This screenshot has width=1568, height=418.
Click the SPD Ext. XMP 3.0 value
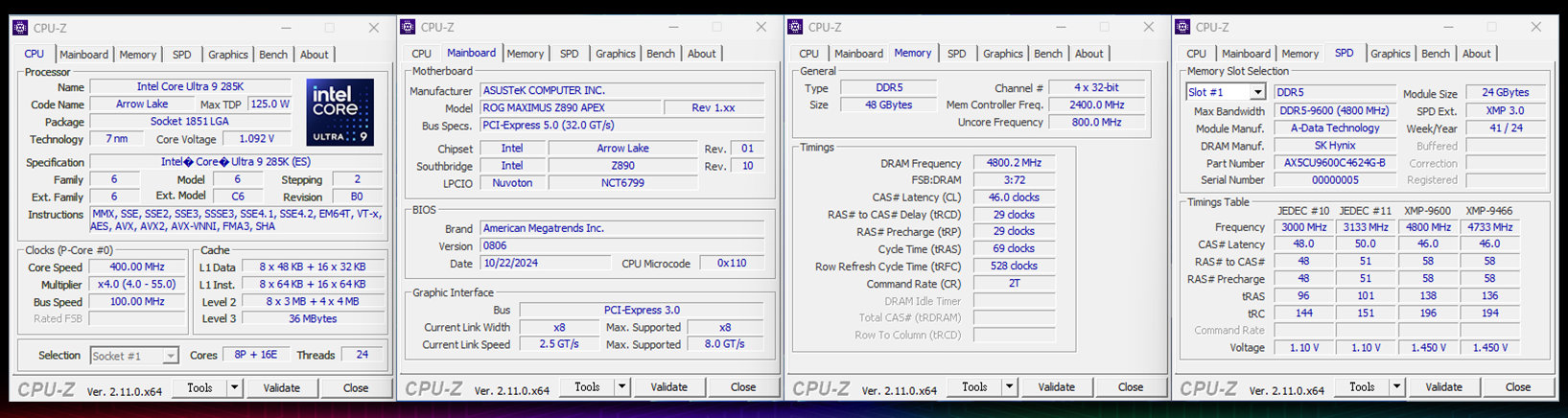(1506, 110)
